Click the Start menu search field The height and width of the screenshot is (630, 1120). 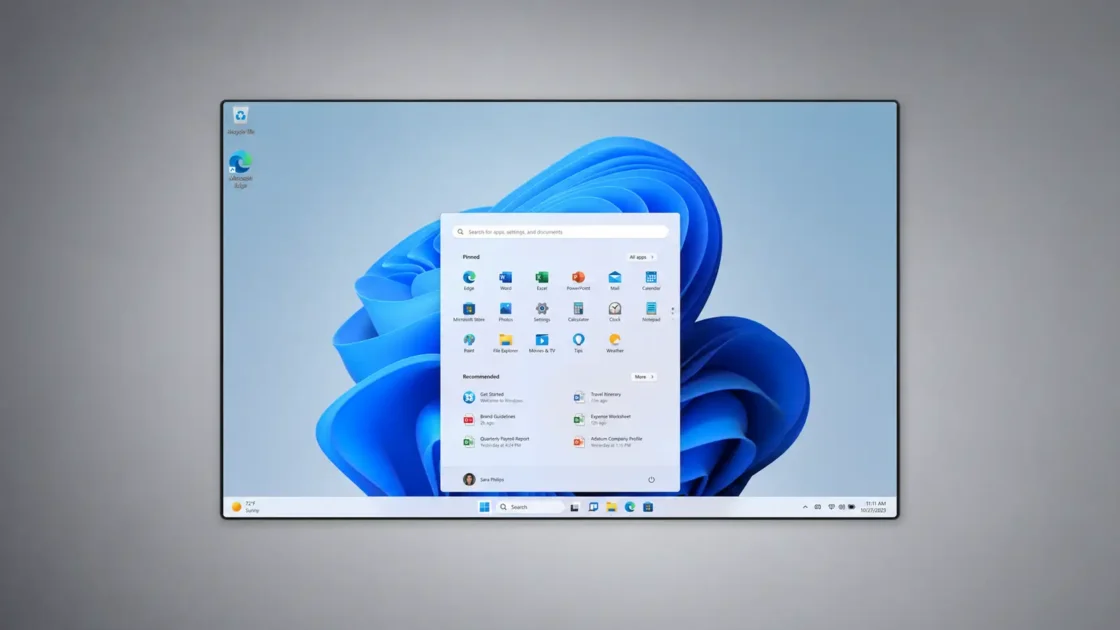(x=560, y=231)
